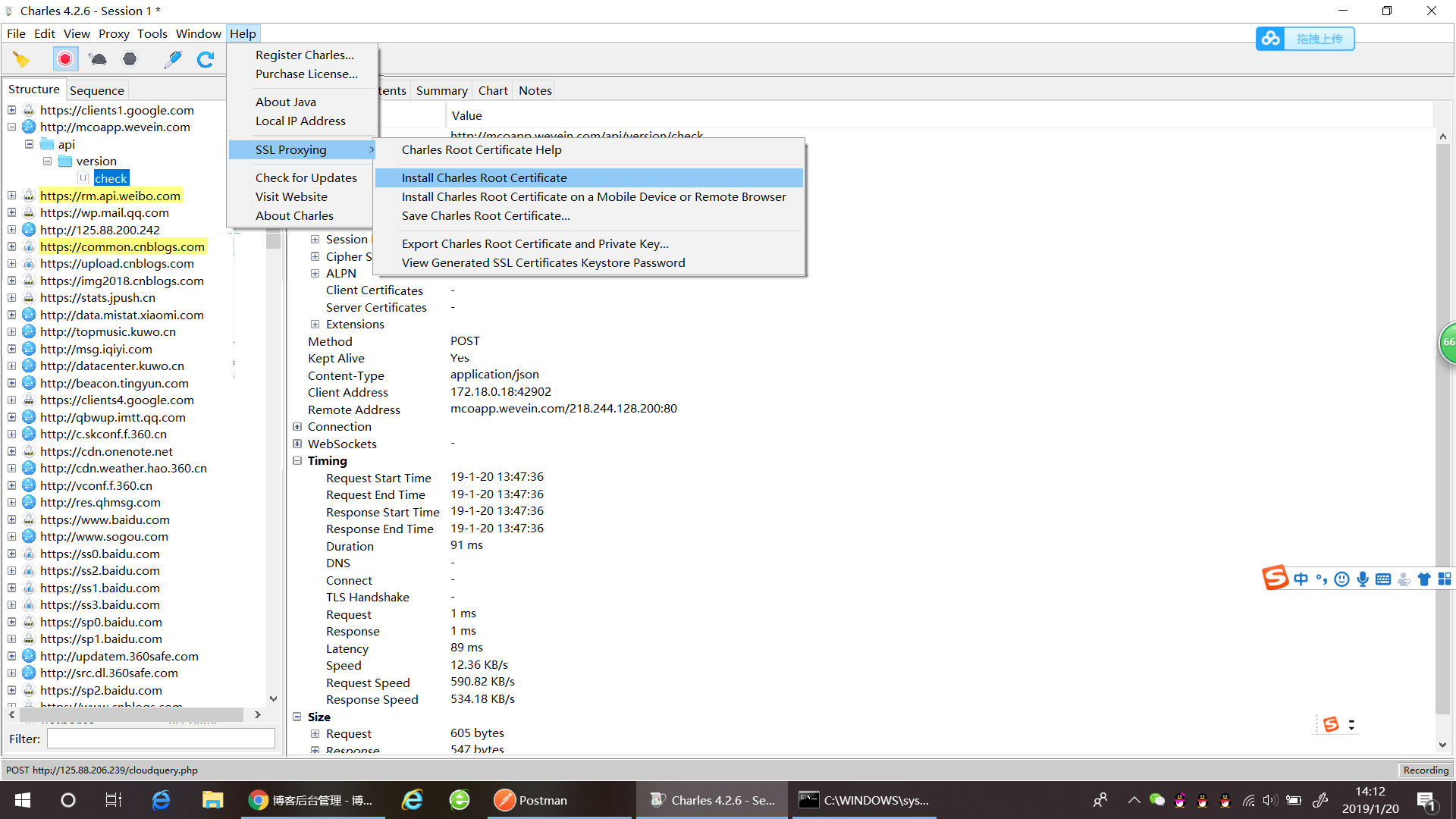Click the Sogou skin shirt icon

point(1424,579)
